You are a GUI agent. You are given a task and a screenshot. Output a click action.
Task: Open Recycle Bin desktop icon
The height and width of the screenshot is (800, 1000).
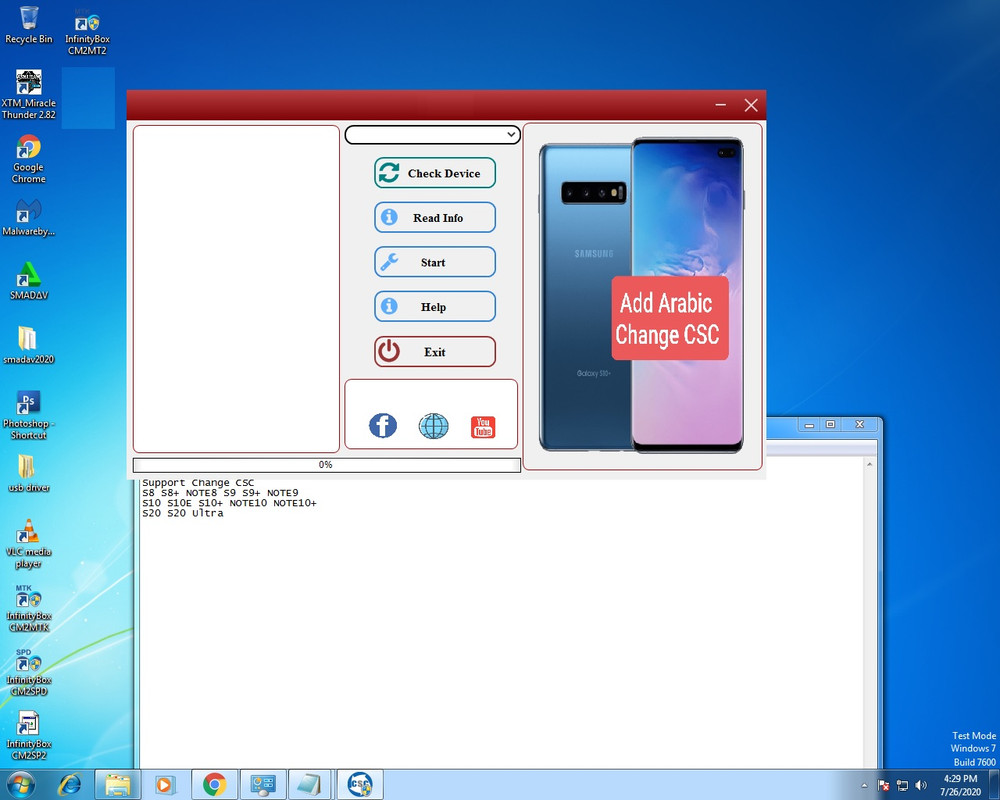pos(28,26)
